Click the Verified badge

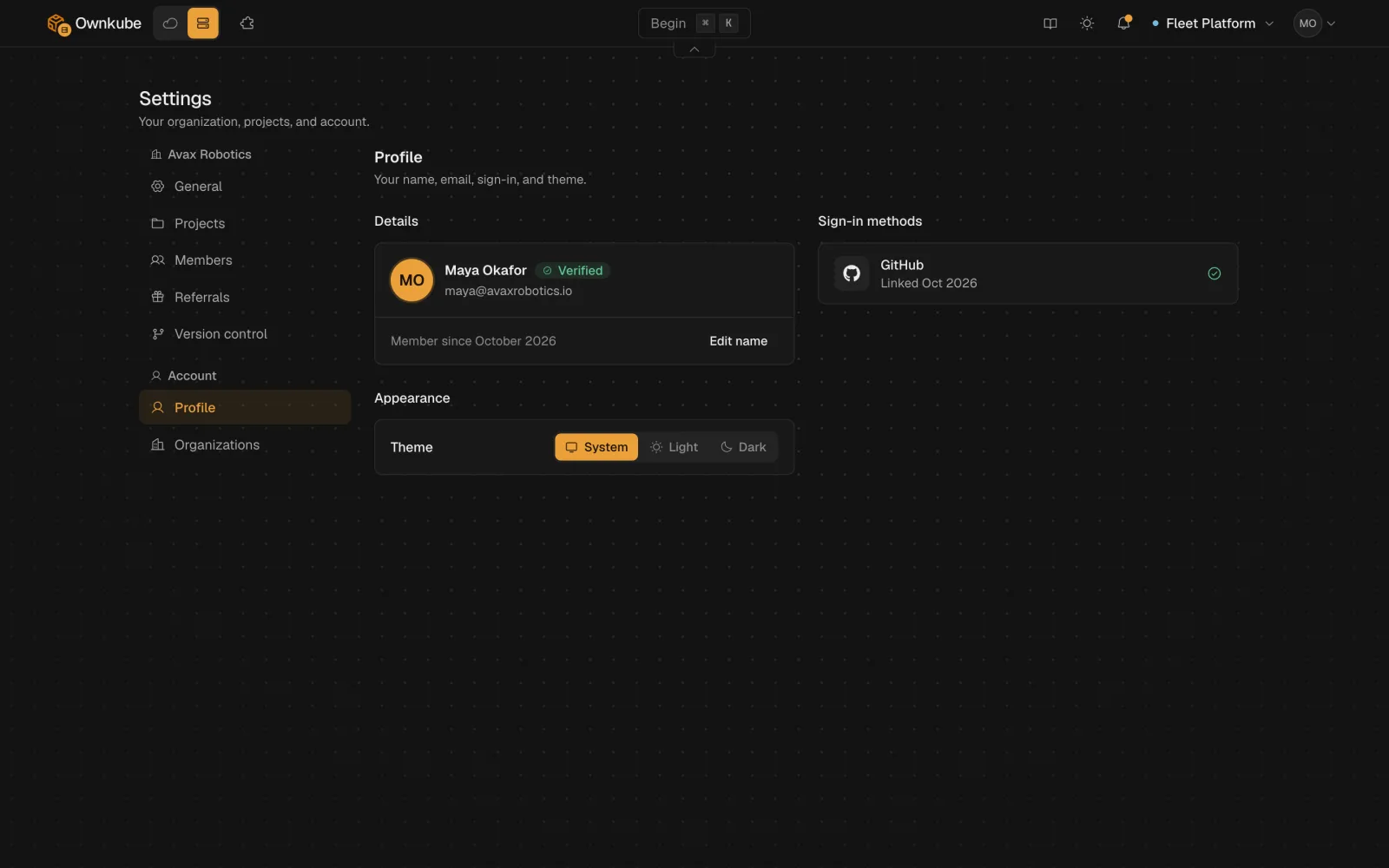click(x=573, y=271)
